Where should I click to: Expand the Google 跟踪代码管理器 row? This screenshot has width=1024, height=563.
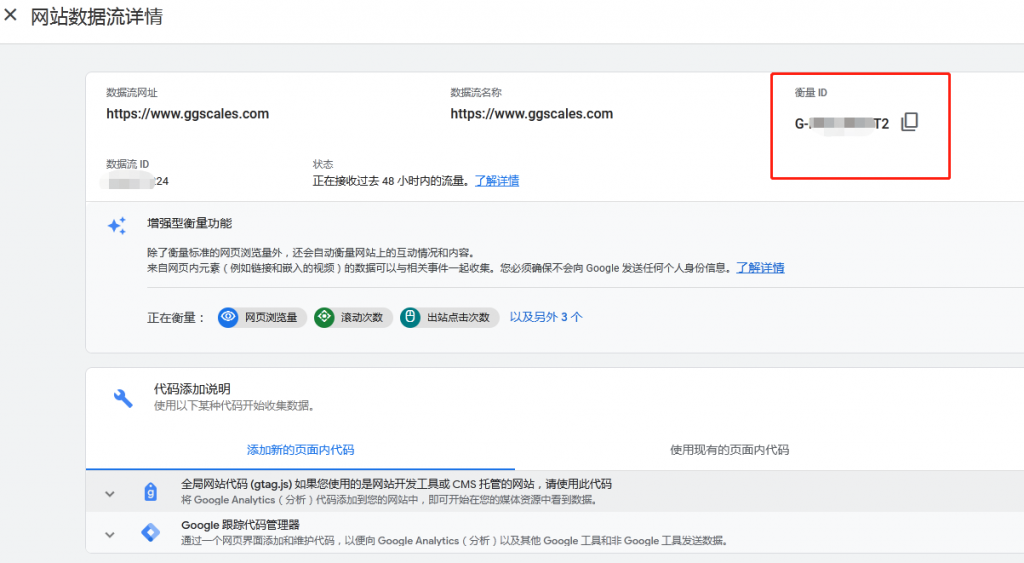point(110,535)
